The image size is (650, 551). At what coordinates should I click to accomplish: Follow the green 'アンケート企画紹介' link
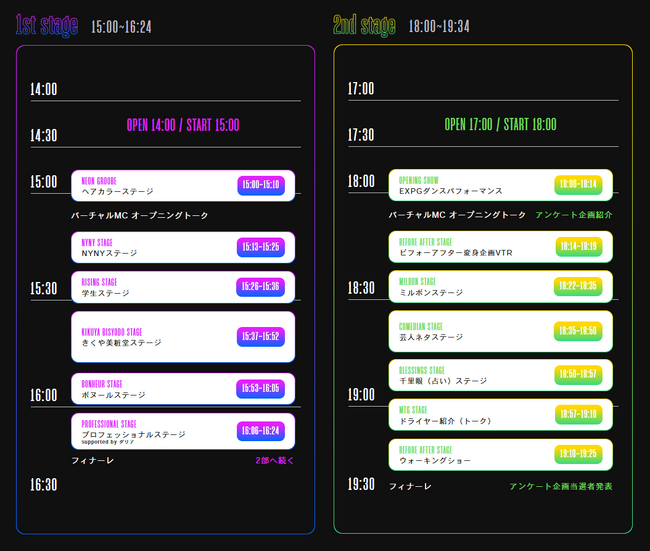coord(574,215)
